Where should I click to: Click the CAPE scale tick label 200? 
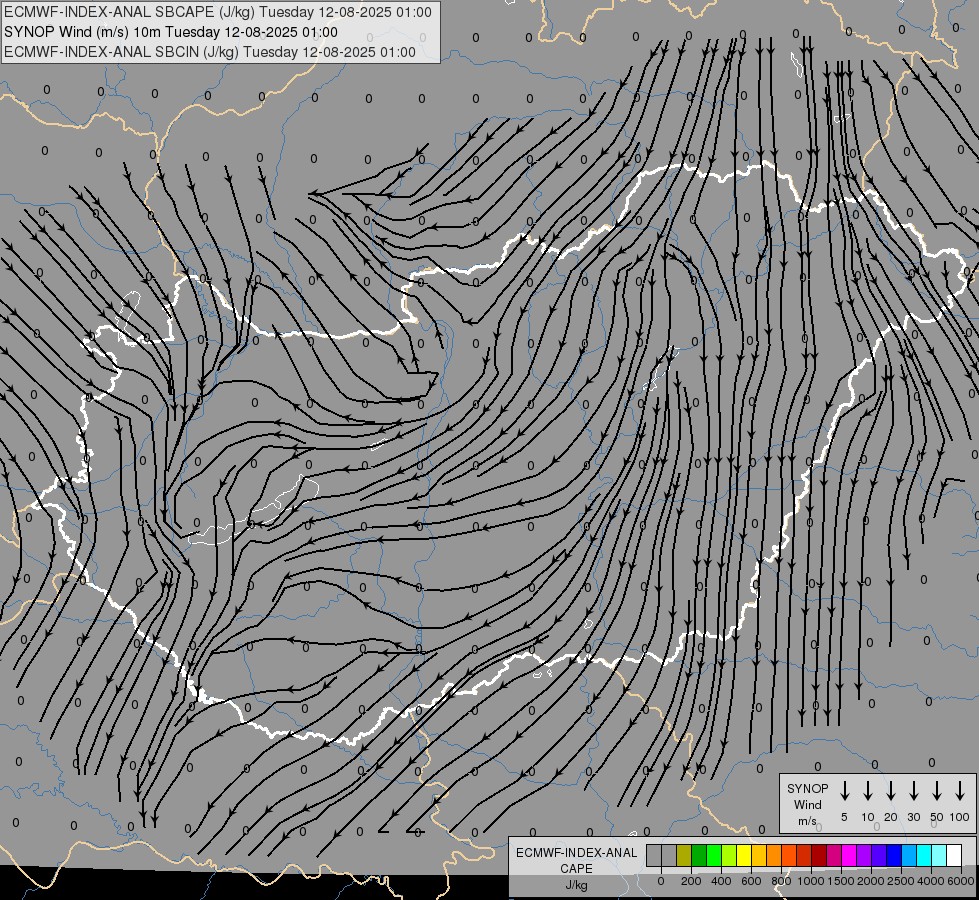pyautogui.click(x=691, y=881)
